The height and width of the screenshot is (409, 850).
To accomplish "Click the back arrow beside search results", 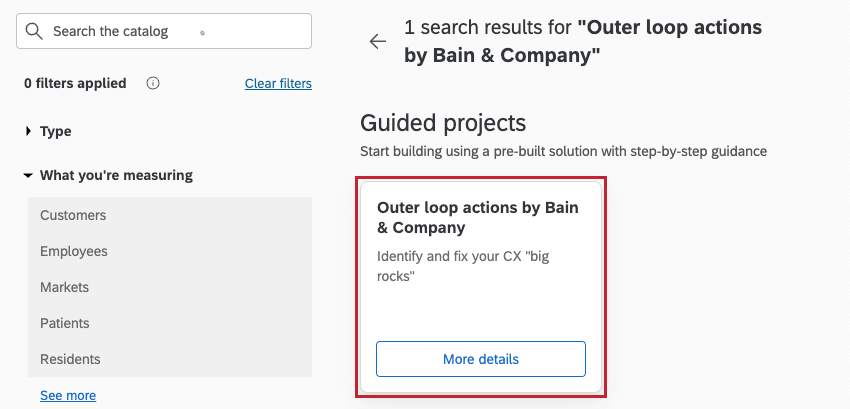I will point(378,41).
